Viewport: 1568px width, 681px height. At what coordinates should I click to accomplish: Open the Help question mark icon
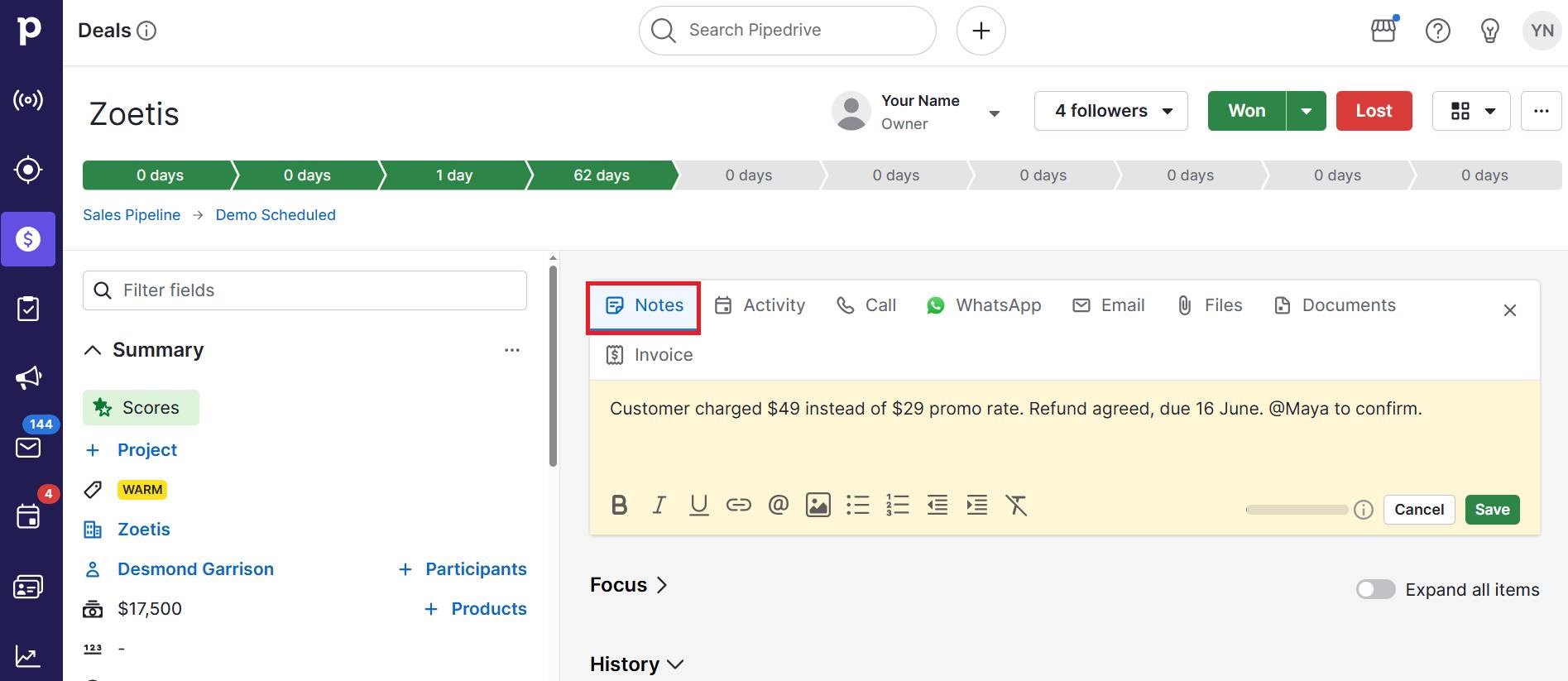point(1438,31)
